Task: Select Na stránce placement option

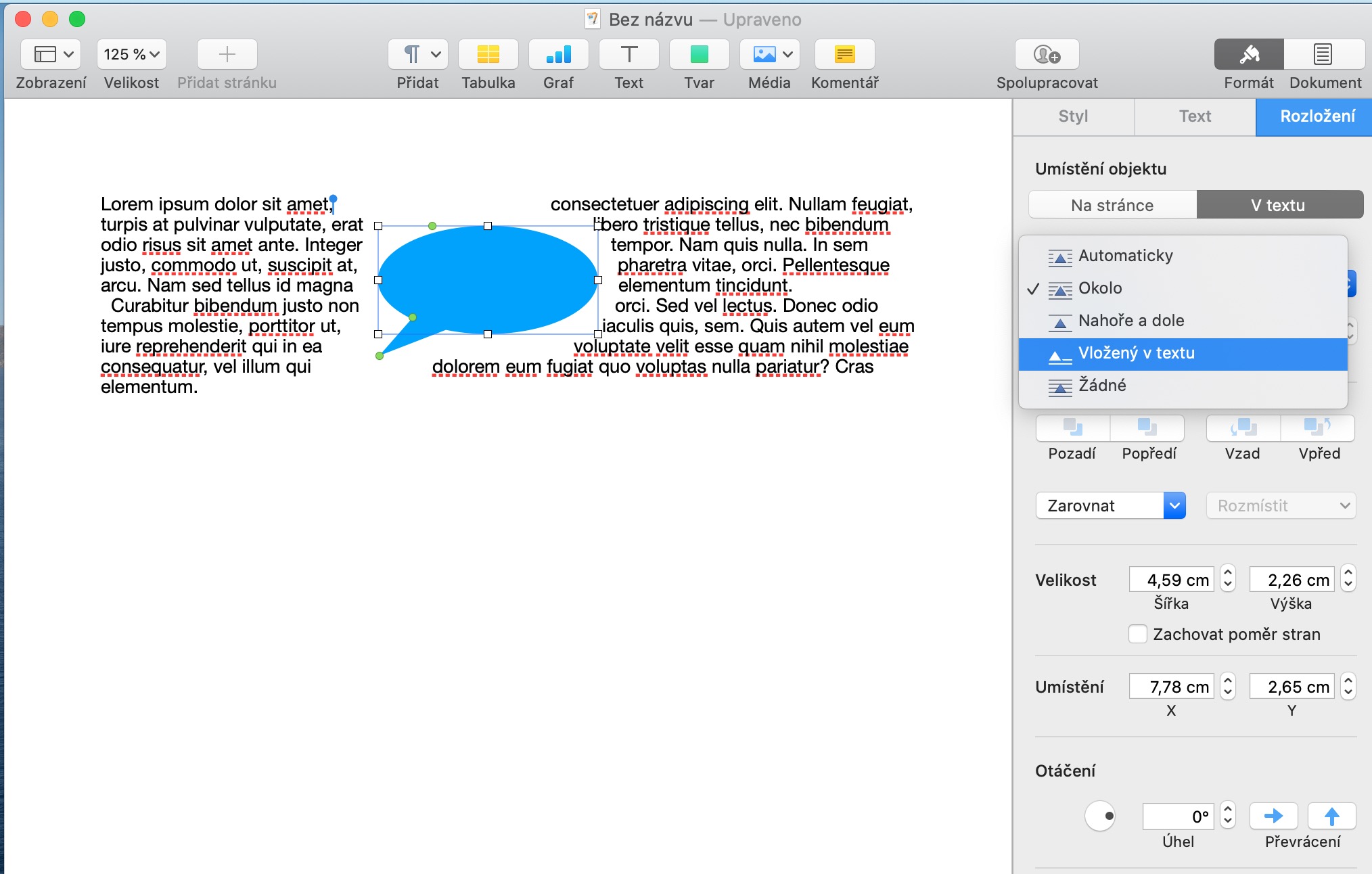Action: (1112, 205)
